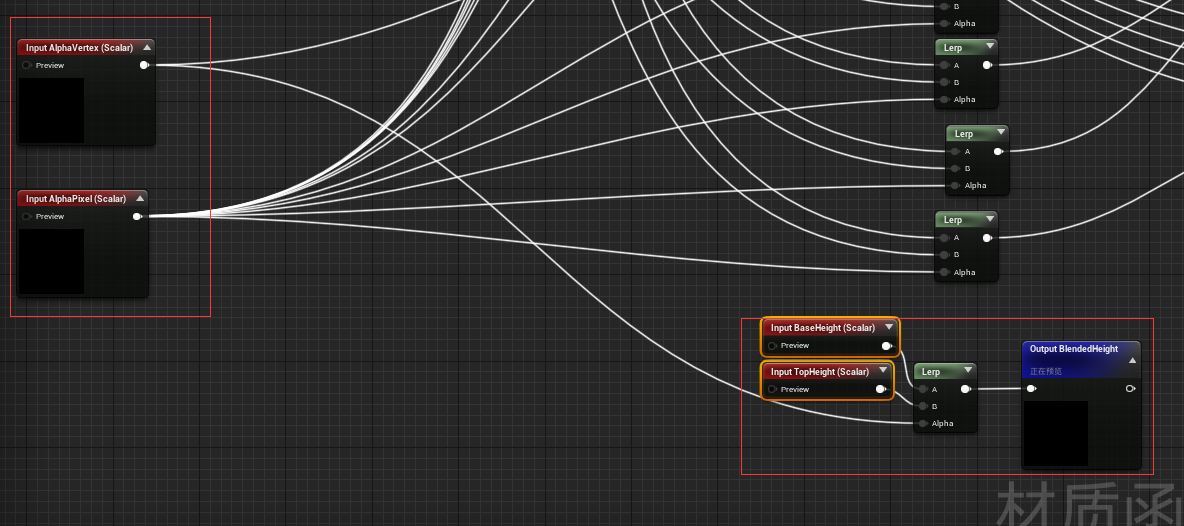
Task: Click the output pin of Input BaseHeight
Action: tap(886, 346)
